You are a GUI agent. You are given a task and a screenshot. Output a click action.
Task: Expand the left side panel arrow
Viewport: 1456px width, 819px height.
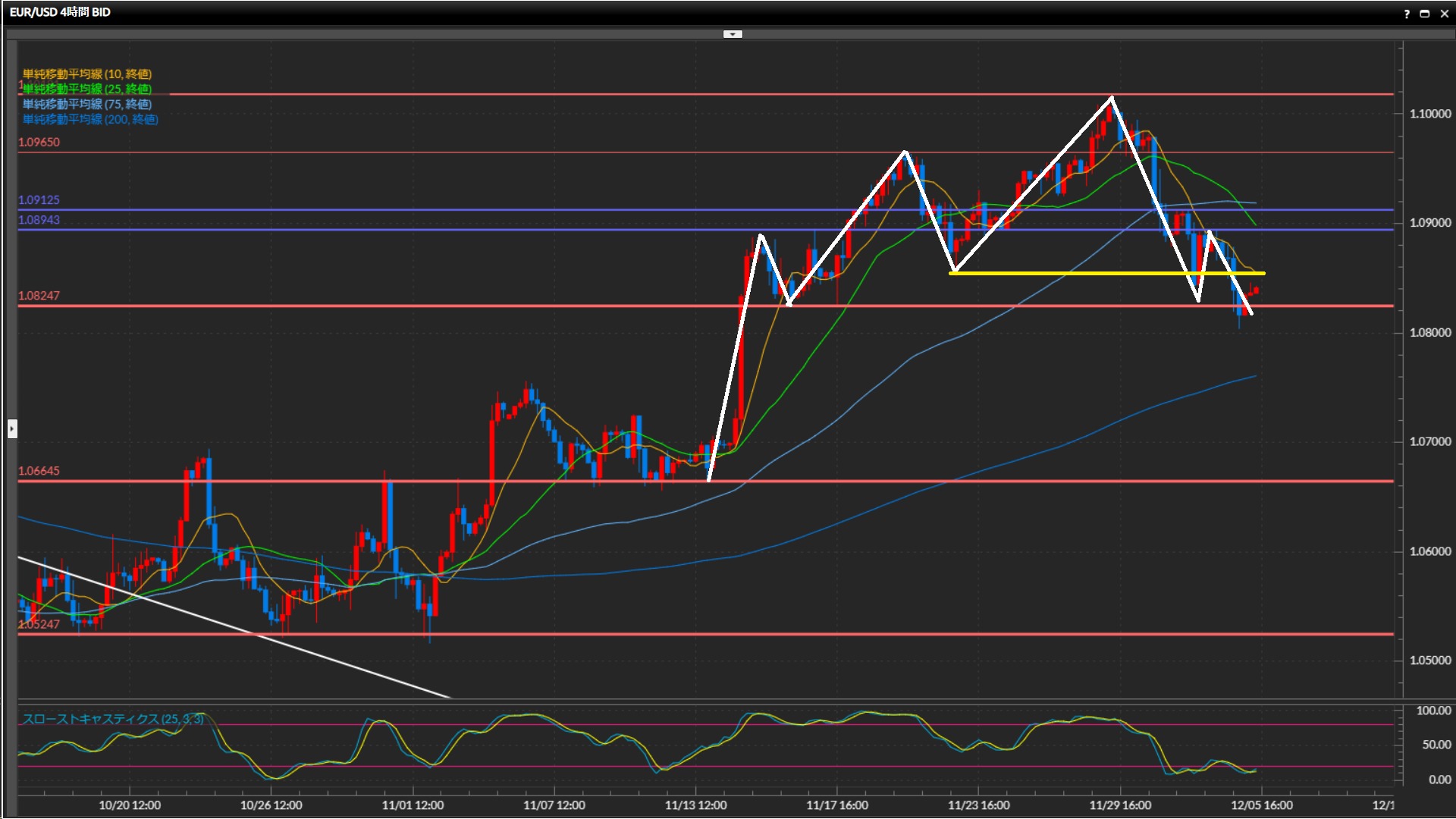[12, 429]
